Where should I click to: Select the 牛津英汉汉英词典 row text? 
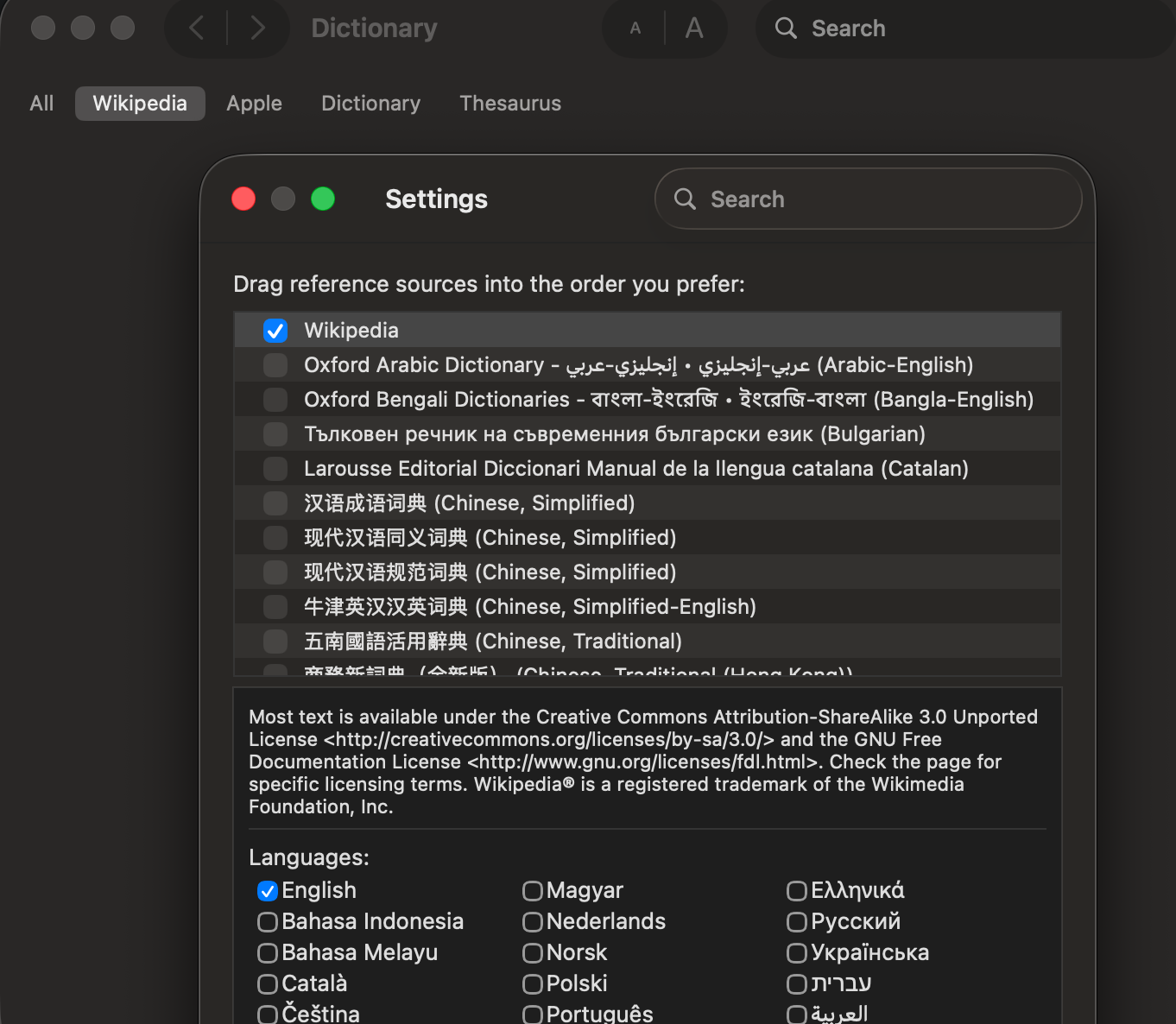[x=530, y=607]
